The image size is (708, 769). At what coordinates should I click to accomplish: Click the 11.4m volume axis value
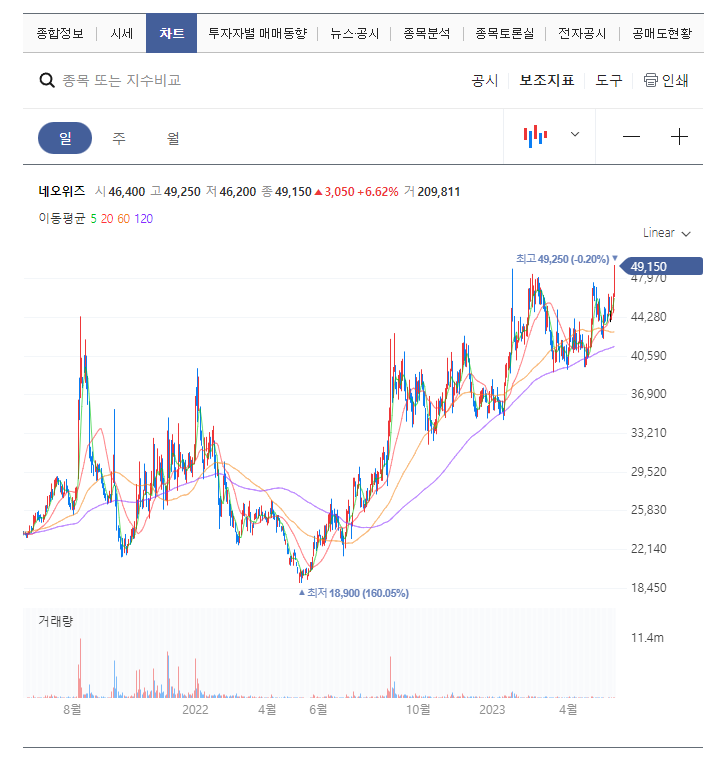(x=647, y=638)
